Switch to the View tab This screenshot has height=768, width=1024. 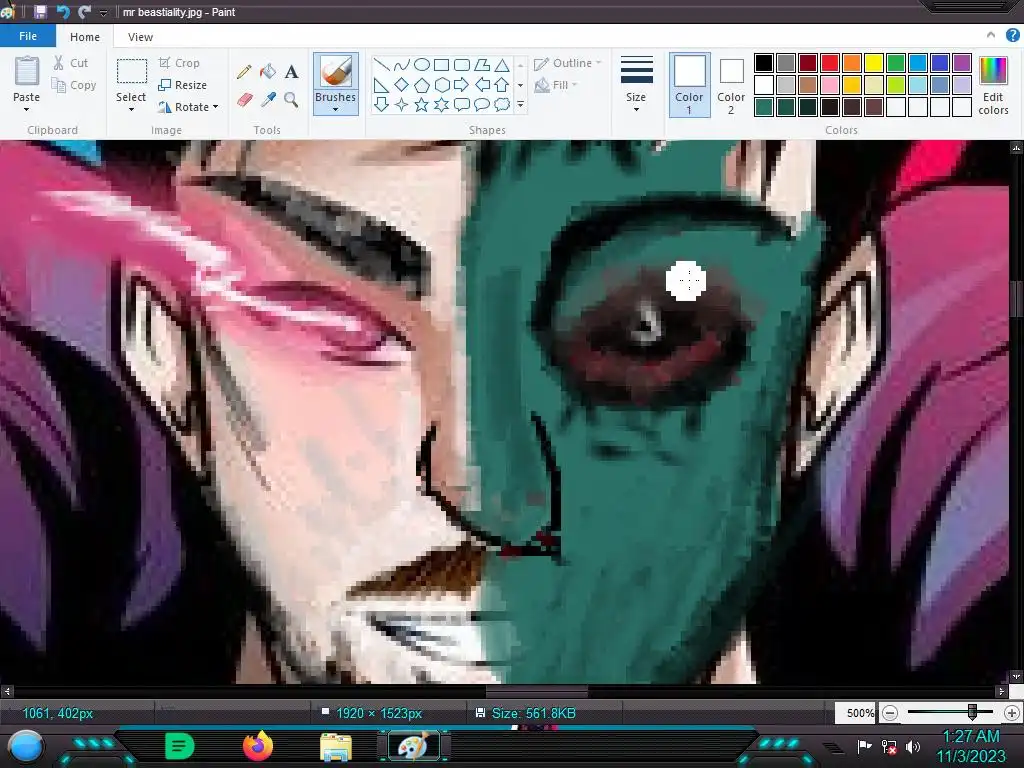[x=140, y=37]
